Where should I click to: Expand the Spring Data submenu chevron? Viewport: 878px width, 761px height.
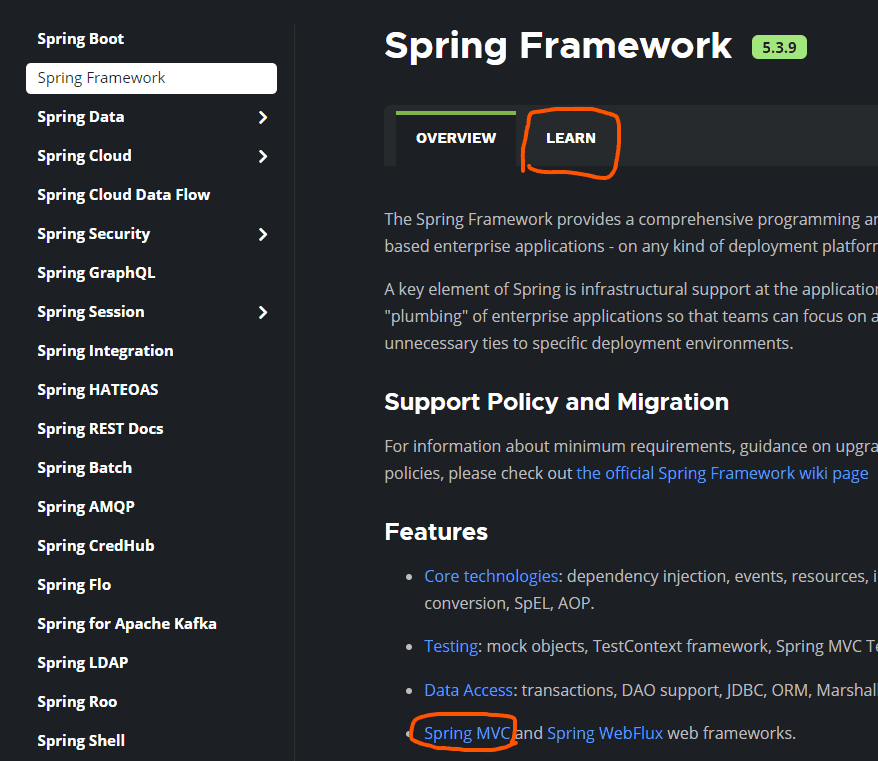(x=263, y=117)
